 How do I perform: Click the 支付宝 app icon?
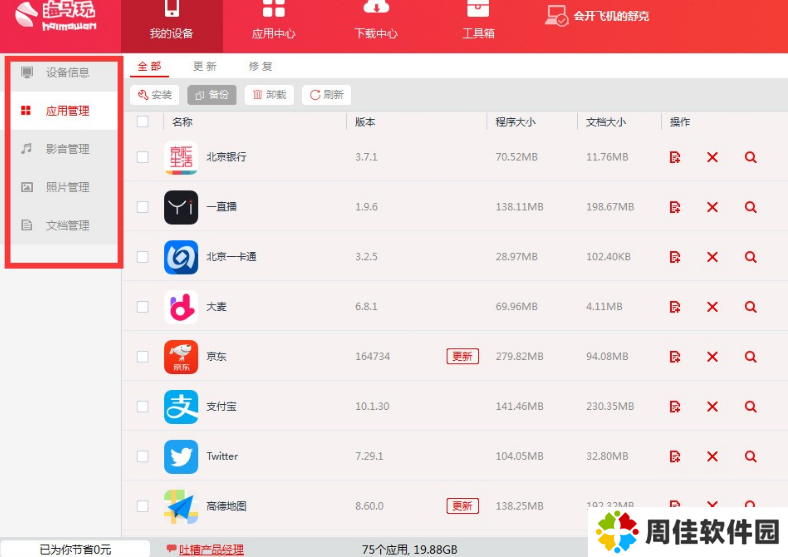coord(181,407)
